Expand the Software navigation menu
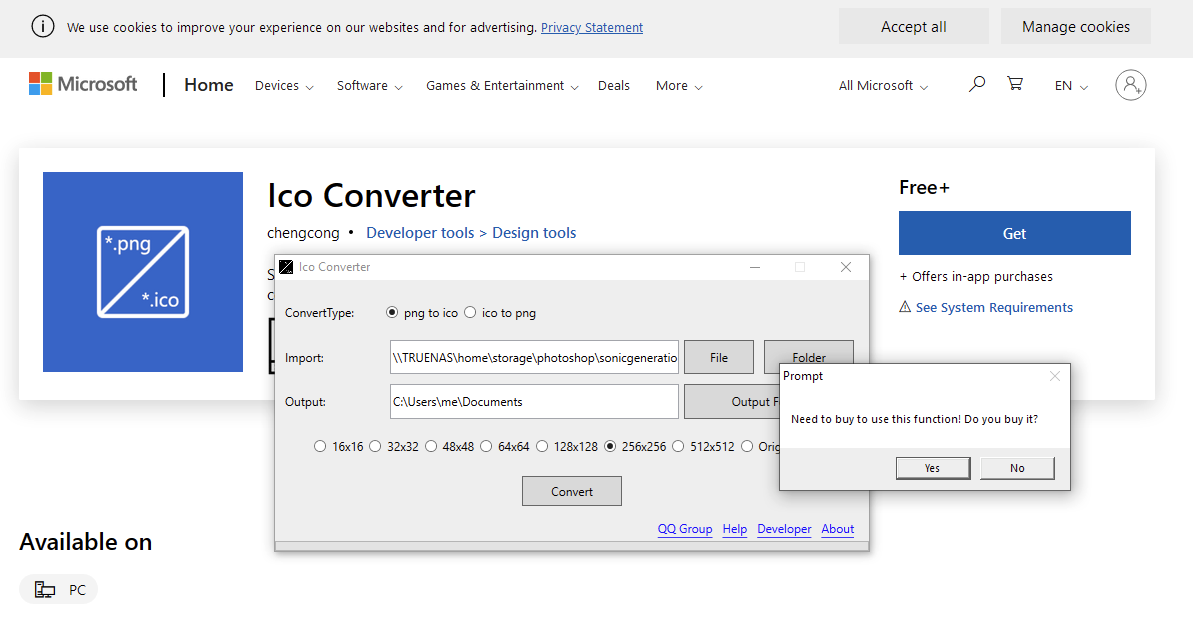 coord(369,86)
